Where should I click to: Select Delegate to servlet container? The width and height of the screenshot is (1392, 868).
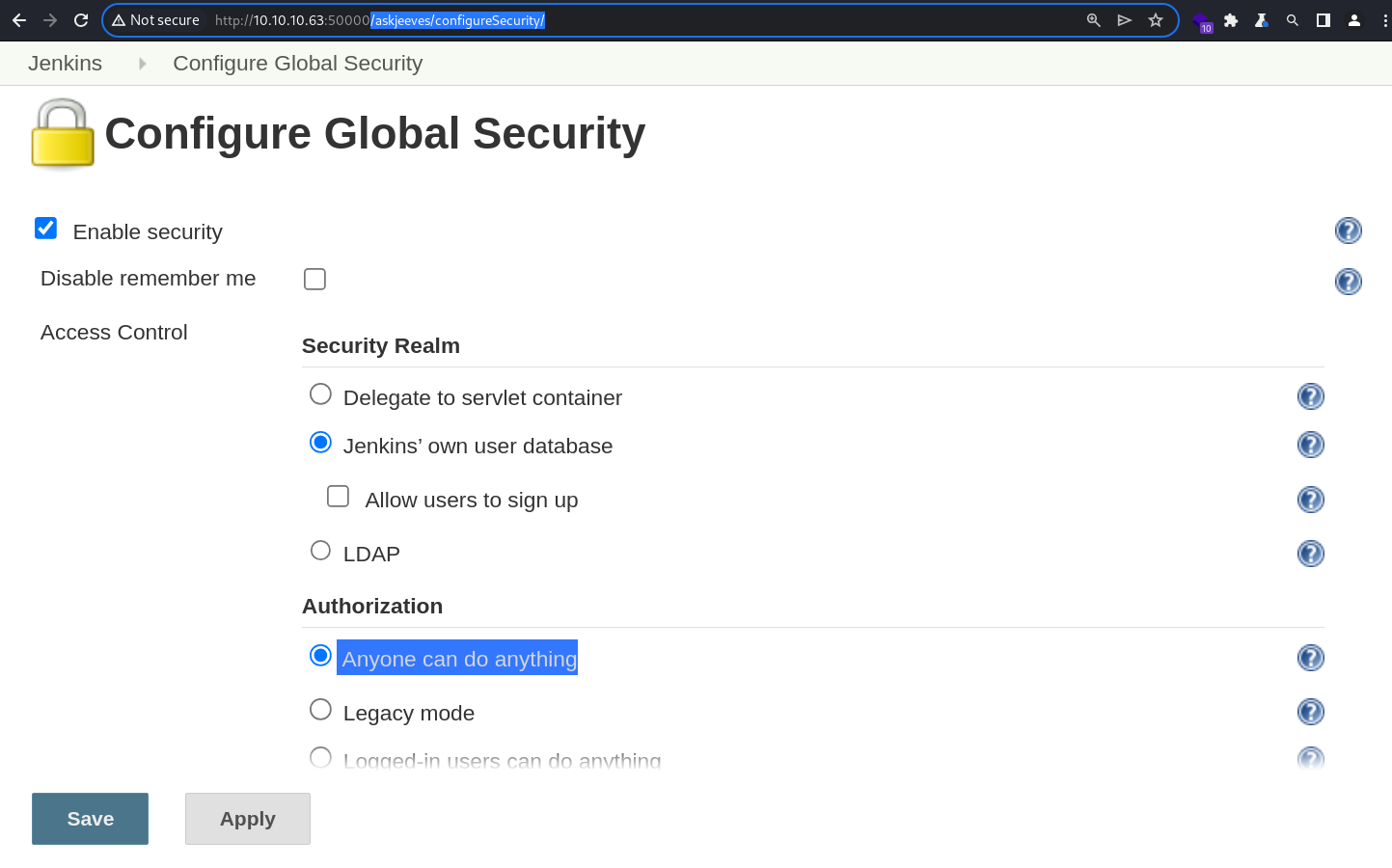(320, 394)
